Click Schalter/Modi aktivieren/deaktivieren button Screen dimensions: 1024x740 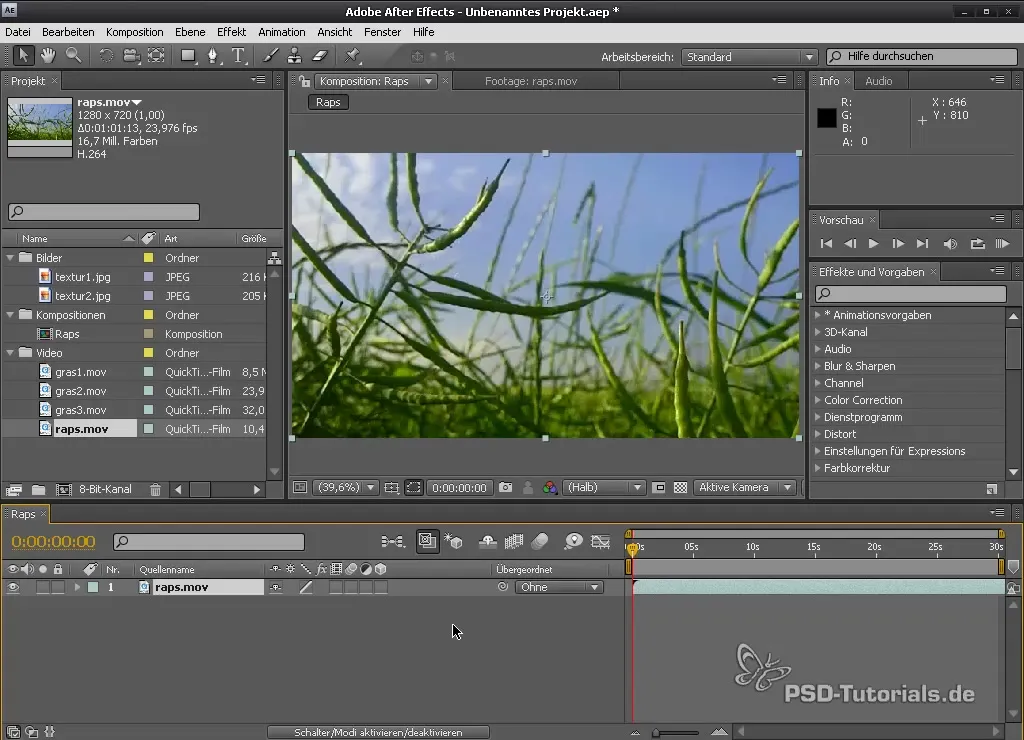click(378, 732)
